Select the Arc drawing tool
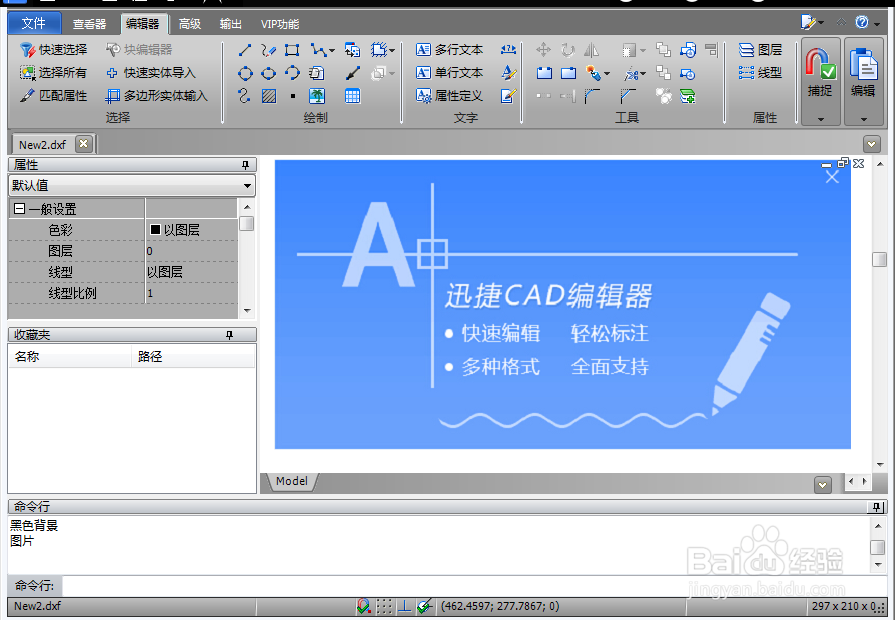Image resolution: width=895 pixels, height=620 pixels. [x=292, y=73]
